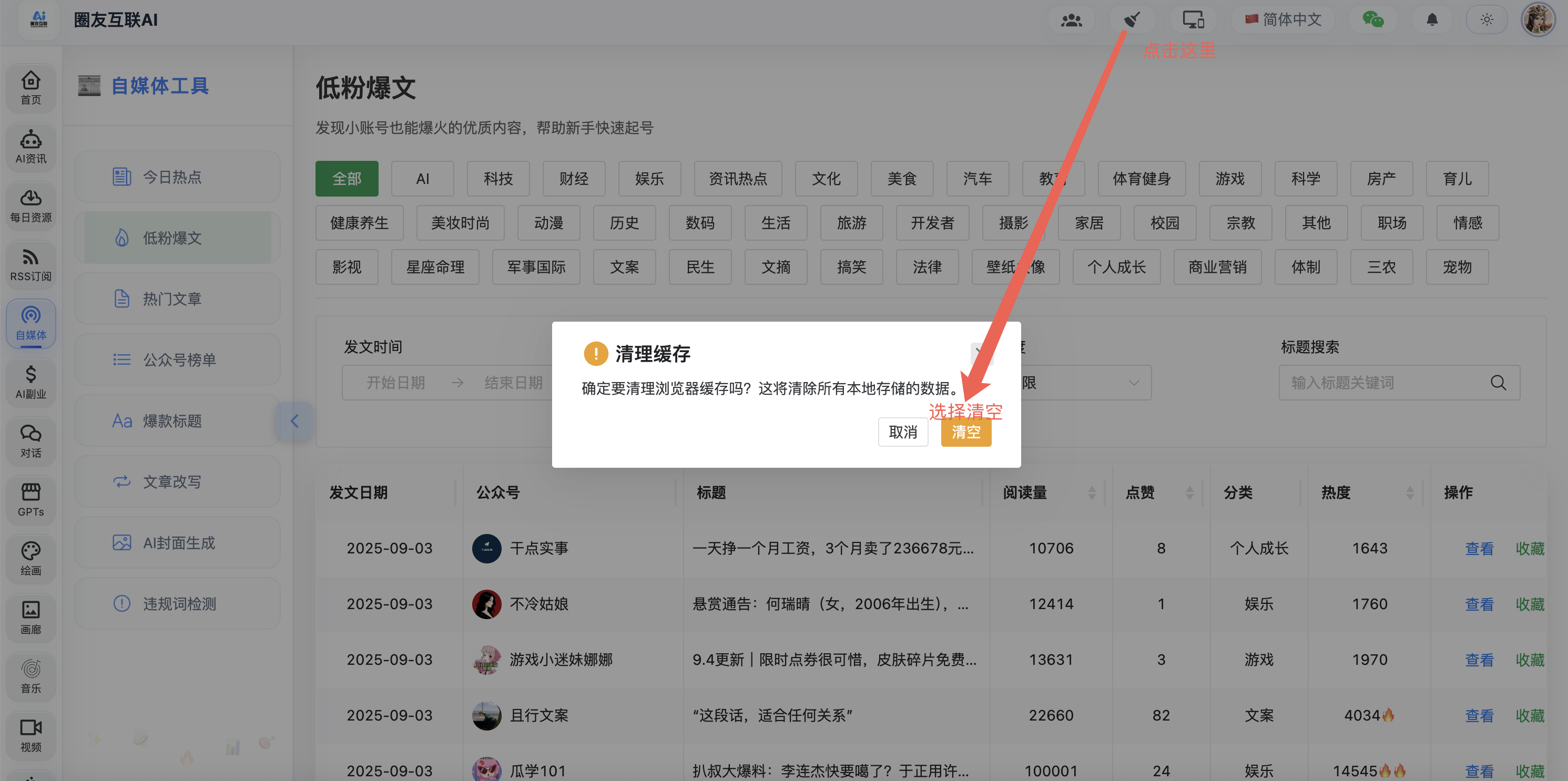Image resolution: width=1568 pixels, height=781 pixels.
Task: Select the 财经 category filter
Action: click(573, 179)
